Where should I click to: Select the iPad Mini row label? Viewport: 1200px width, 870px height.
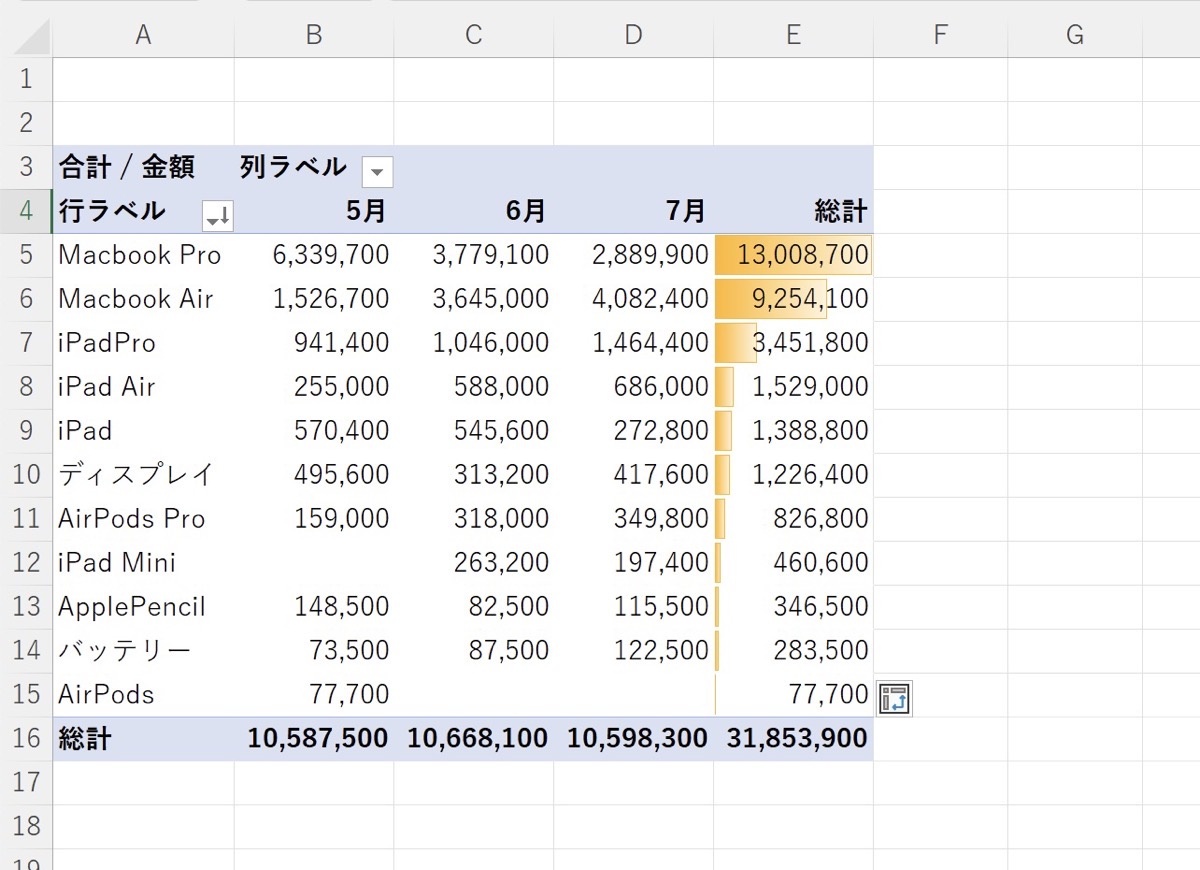tap(143, 563)
